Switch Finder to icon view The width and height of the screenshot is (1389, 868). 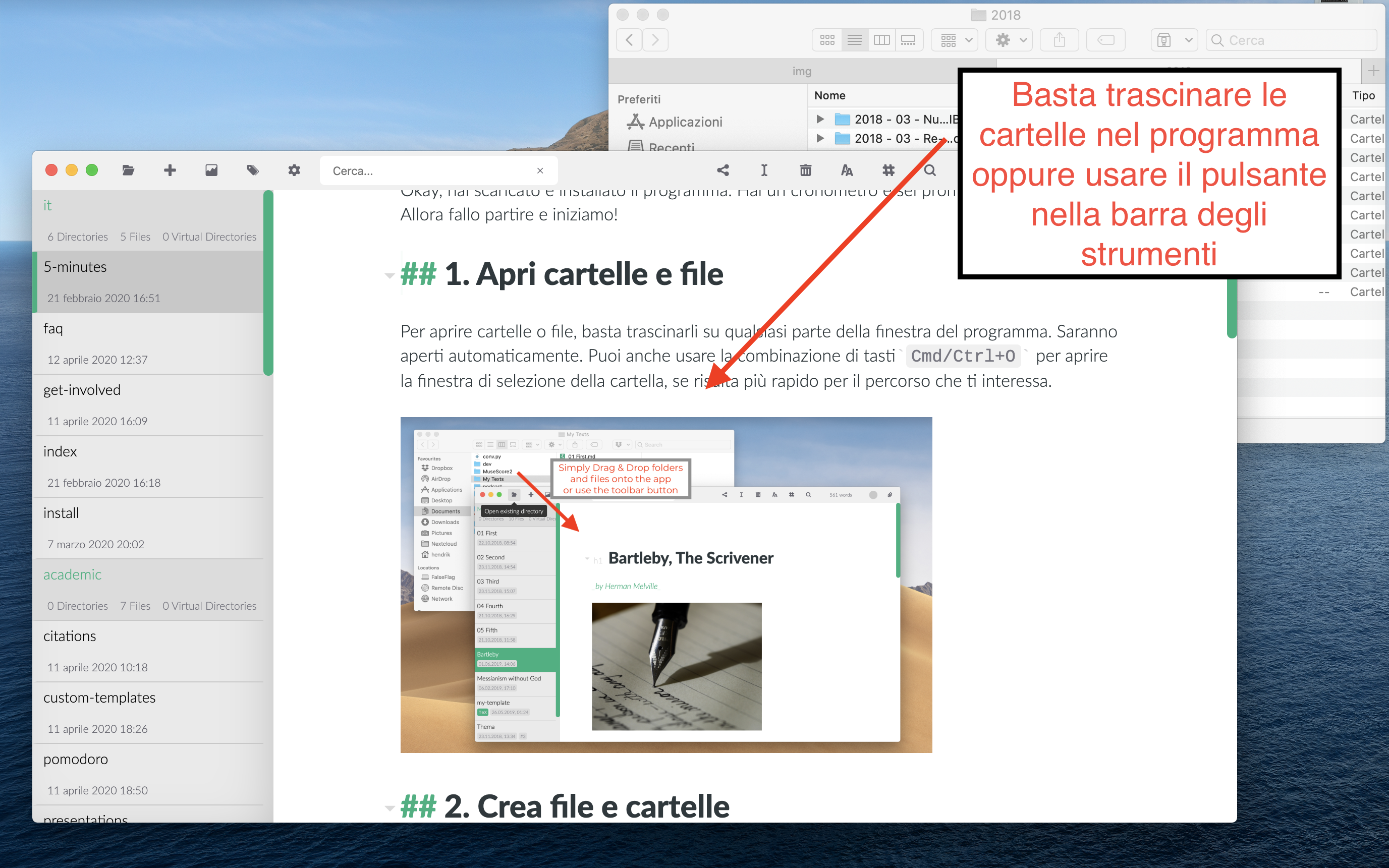827,40
